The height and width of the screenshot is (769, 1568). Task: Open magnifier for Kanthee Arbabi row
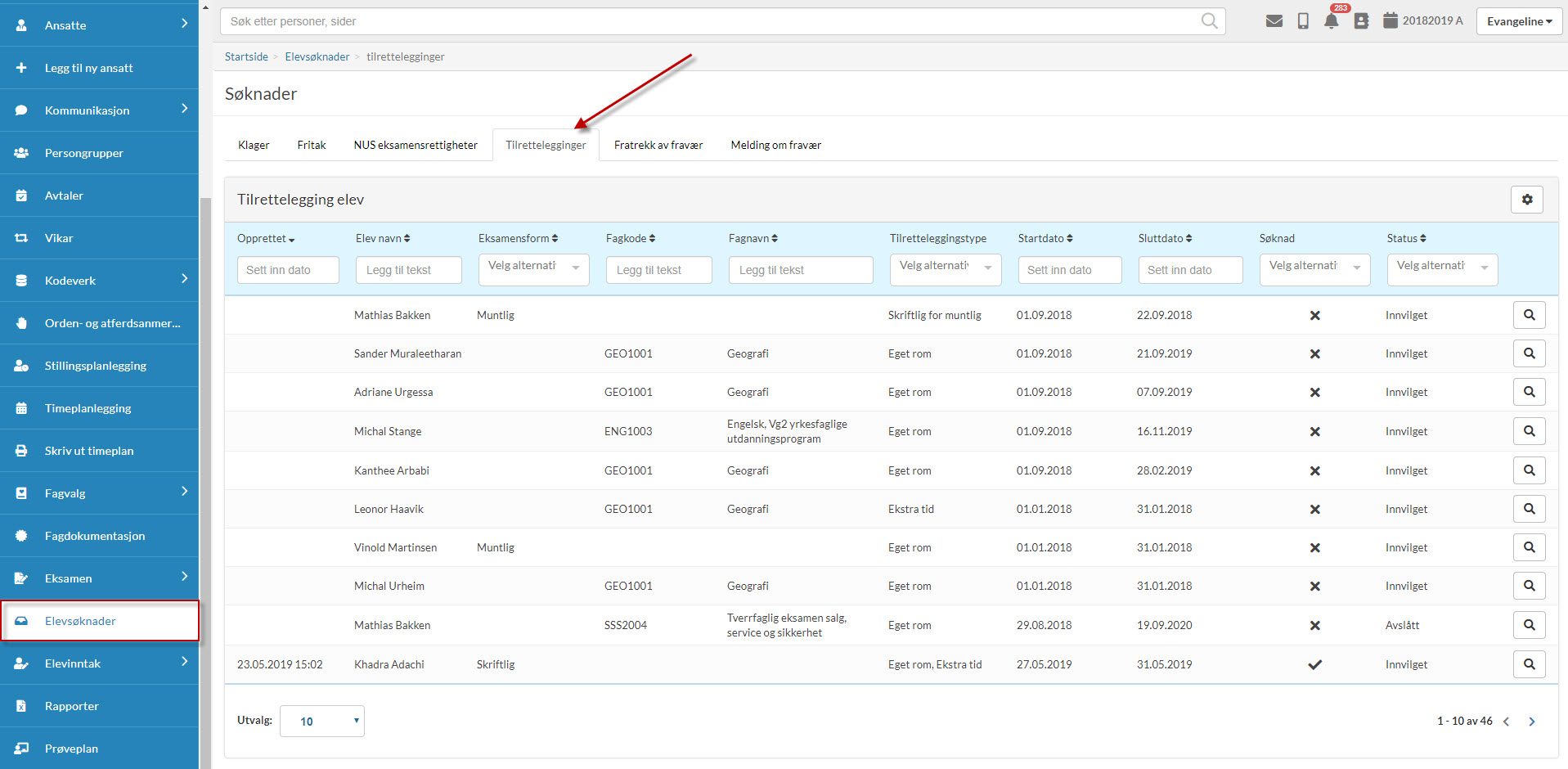click(1529, 470)
